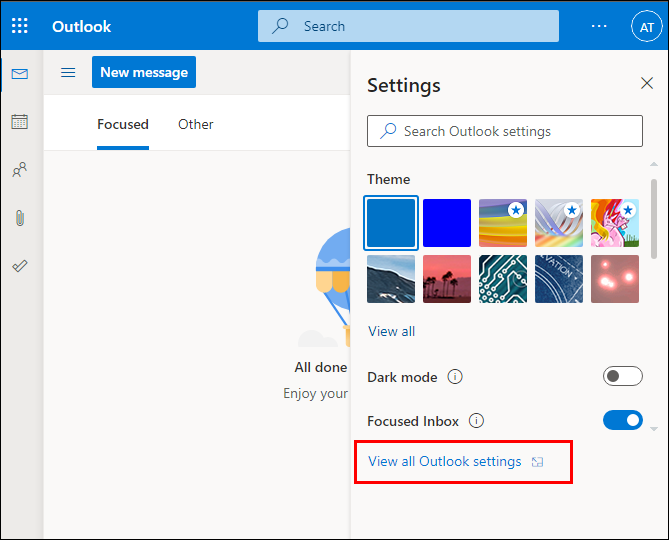669x540 pixels.
Task: Open the app launcher grid
Action: point(20,26)
